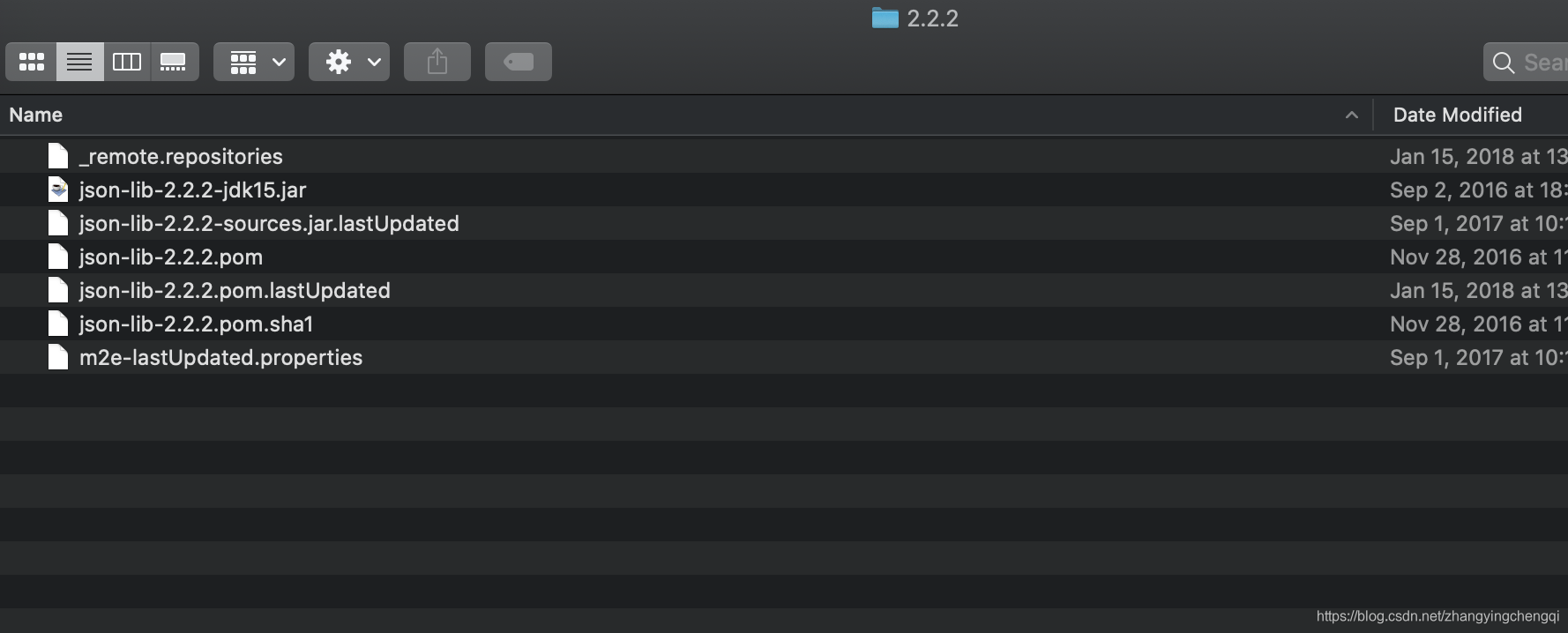Viewport: 1568px width, 633px height.
Task: Click the jar archive icon of json-lib-2.2.2-jdk15.jar
Action: 57,189
